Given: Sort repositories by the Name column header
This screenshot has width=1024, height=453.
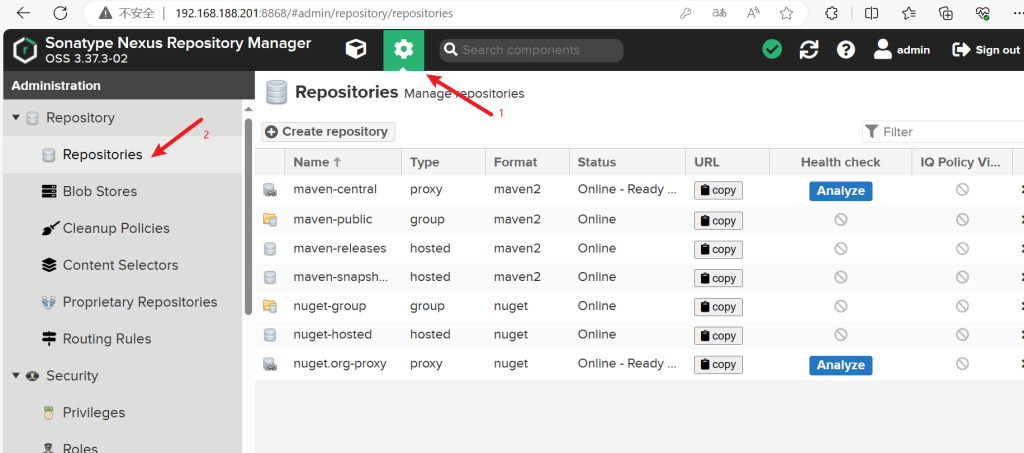Looking at the screenshot, I should coord(317,162).
